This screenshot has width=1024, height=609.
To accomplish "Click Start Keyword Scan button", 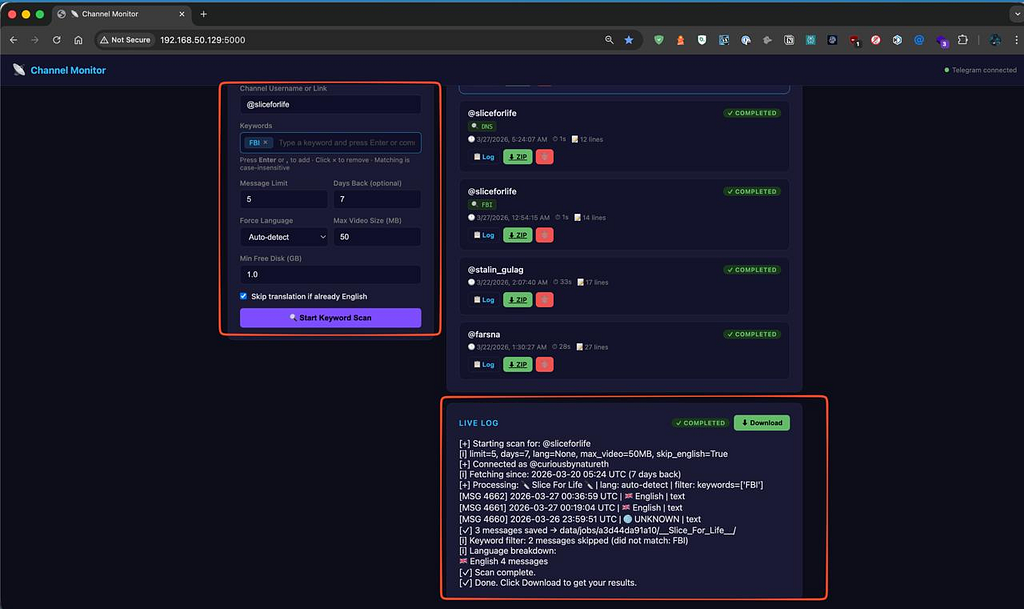I will [330, 318].
